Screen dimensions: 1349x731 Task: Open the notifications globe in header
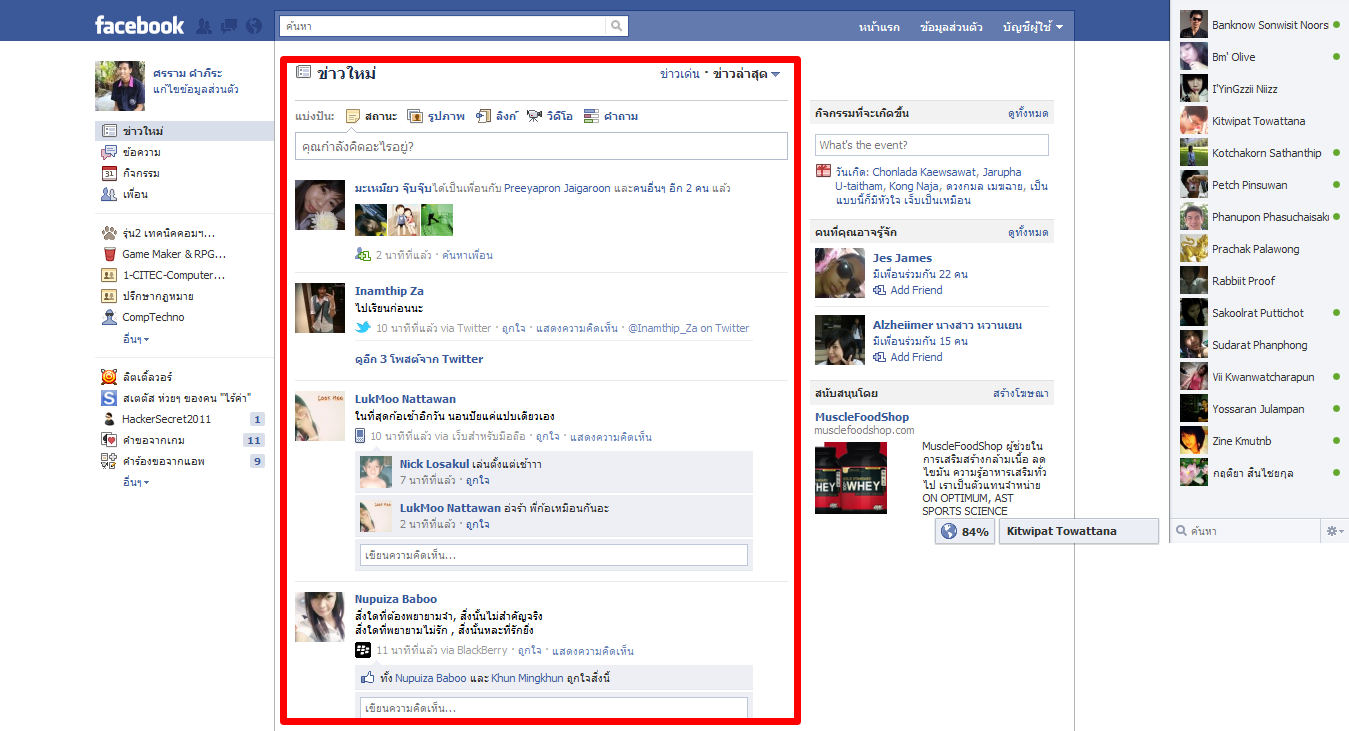tap(254, 26)
